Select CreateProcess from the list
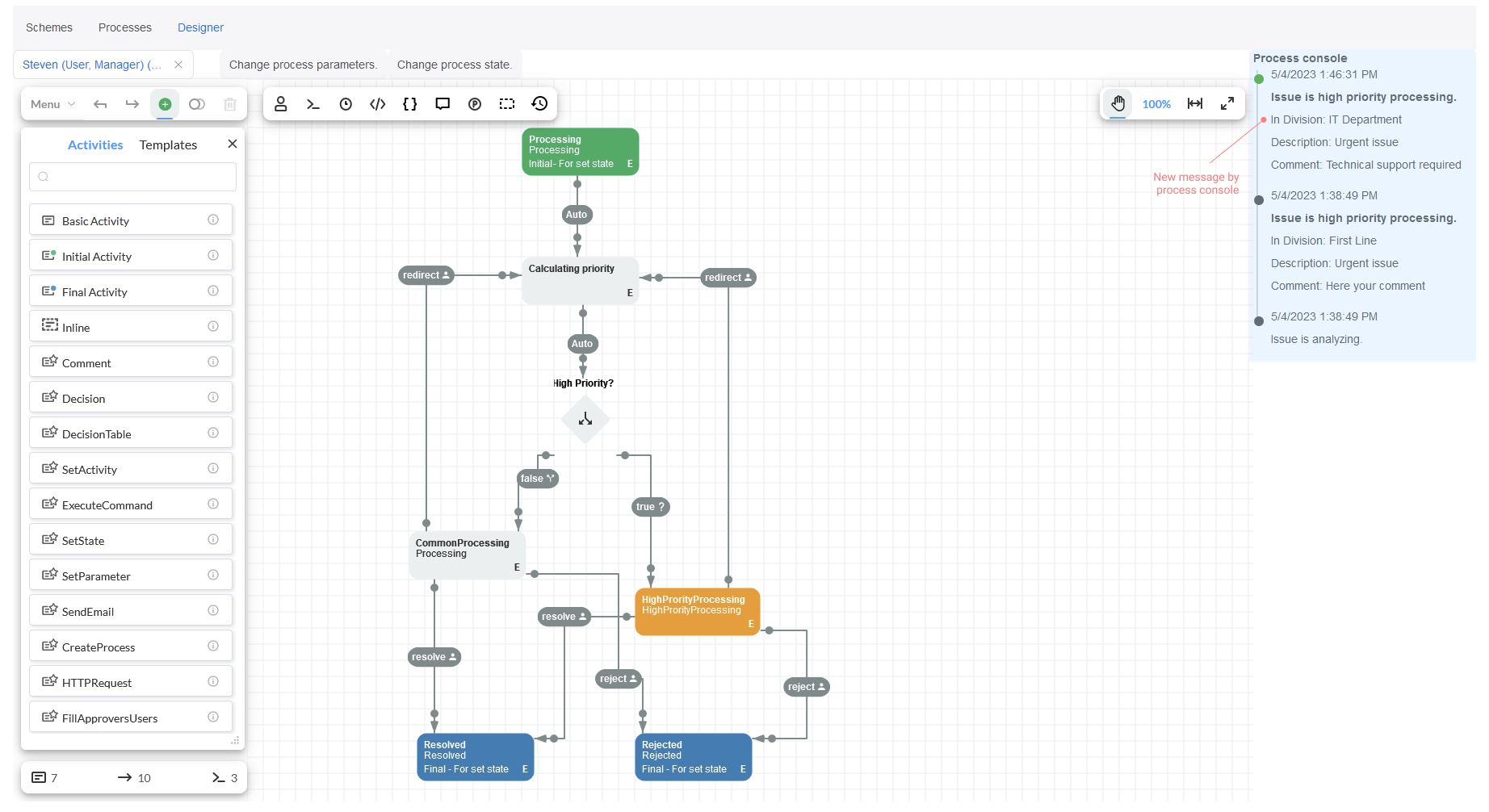 point(131,647)
